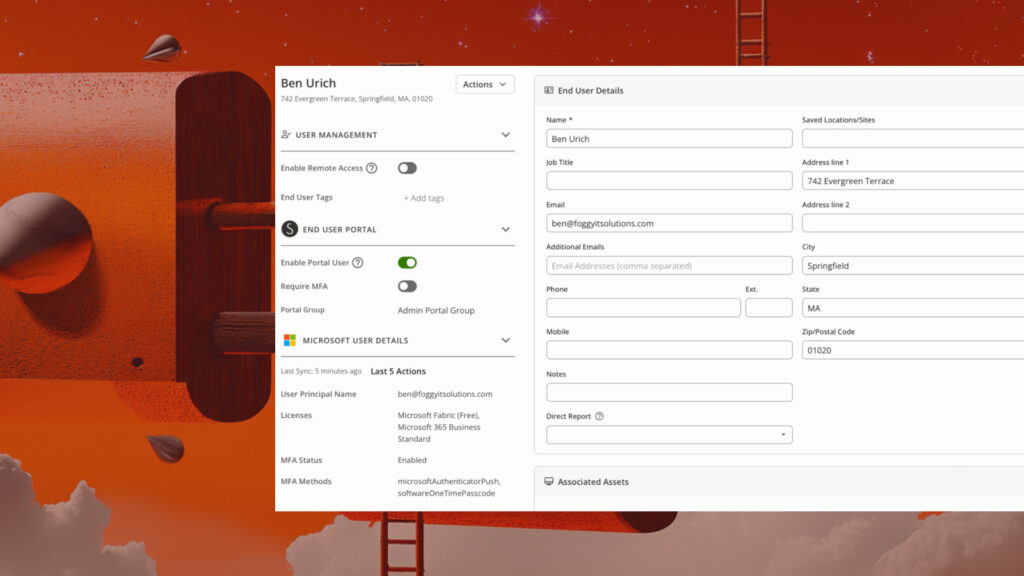The height and width of the screenshot is (576, 1024).
Task: Click inside the Job Title field
Action: pyautogui.click(x=668, y=180)
